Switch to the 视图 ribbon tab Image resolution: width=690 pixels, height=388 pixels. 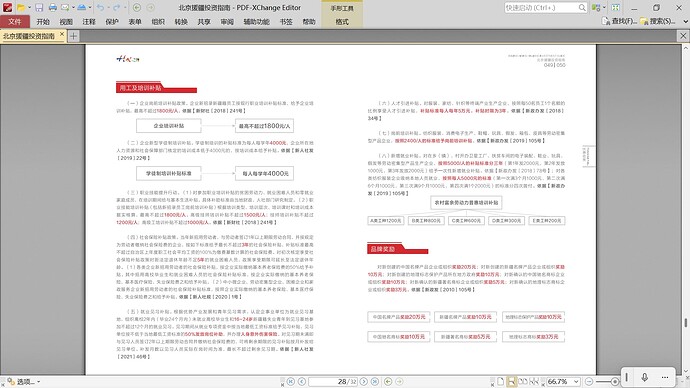tap(66, 22)
